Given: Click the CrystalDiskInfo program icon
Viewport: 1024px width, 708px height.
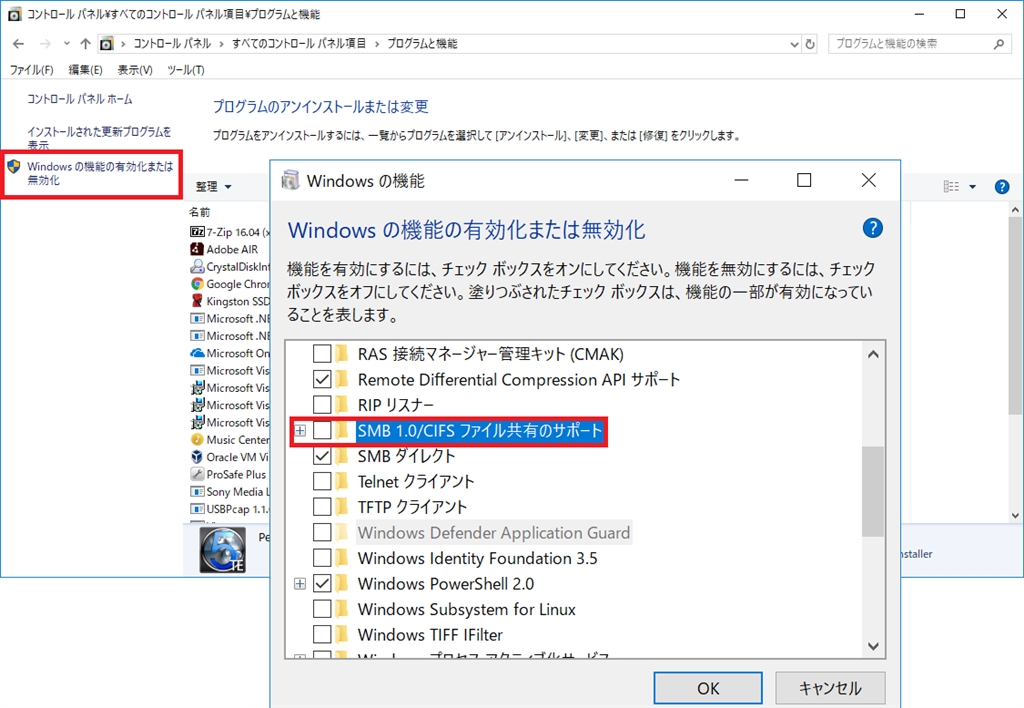Looking at the screenshot, I should [x=197, y=266].
